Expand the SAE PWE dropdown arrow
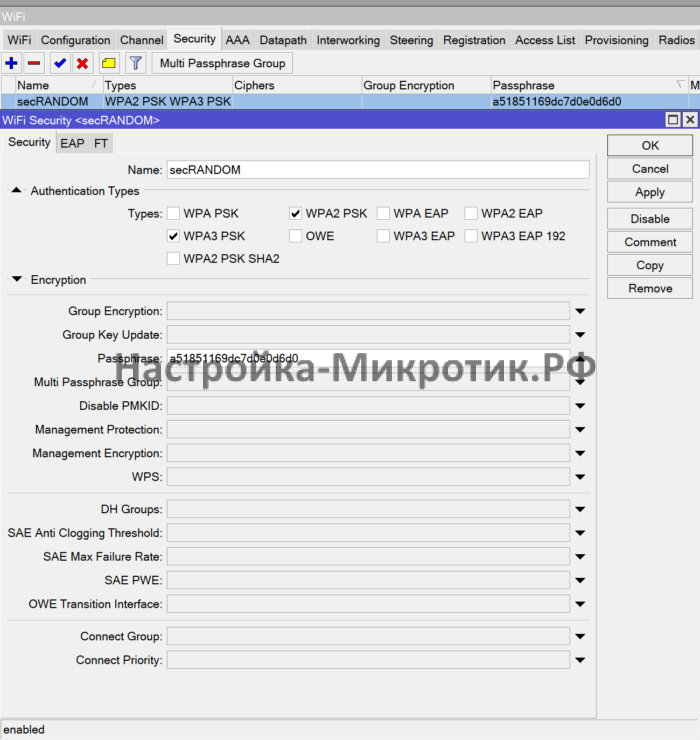 coord(580,580)
